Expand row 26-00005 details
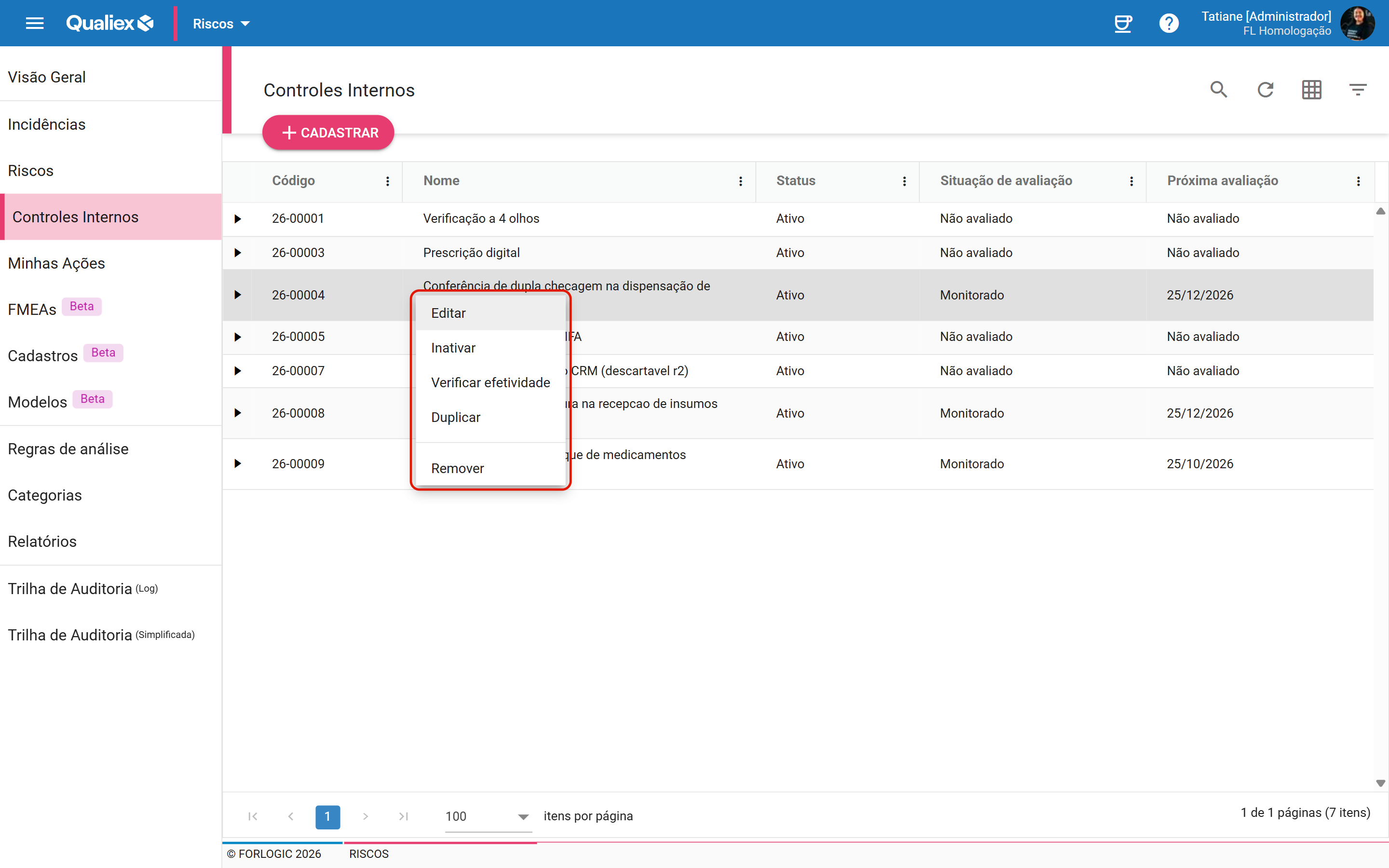 pos(238,337)
